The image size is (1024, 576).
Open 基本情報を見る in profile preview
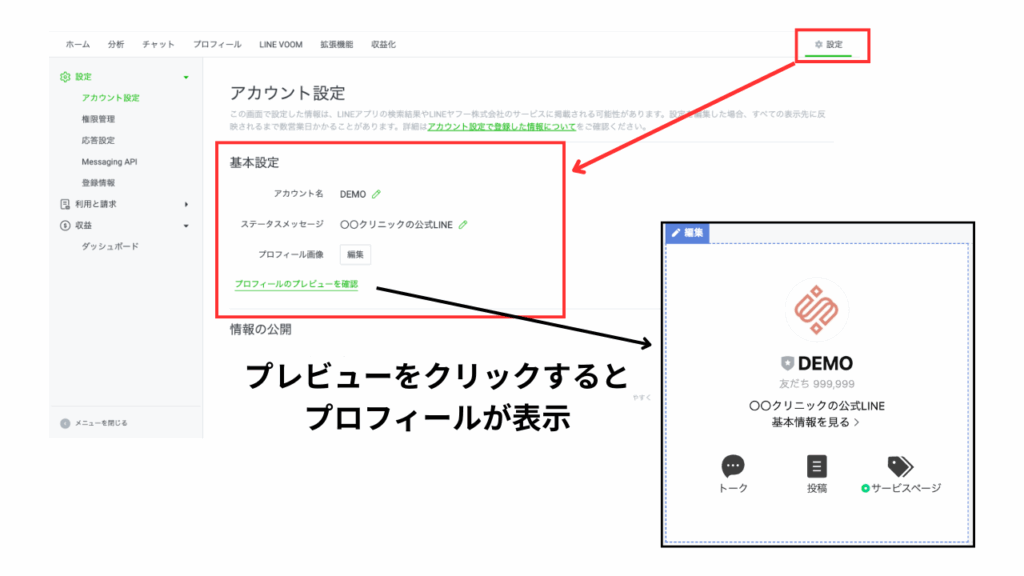816,423
